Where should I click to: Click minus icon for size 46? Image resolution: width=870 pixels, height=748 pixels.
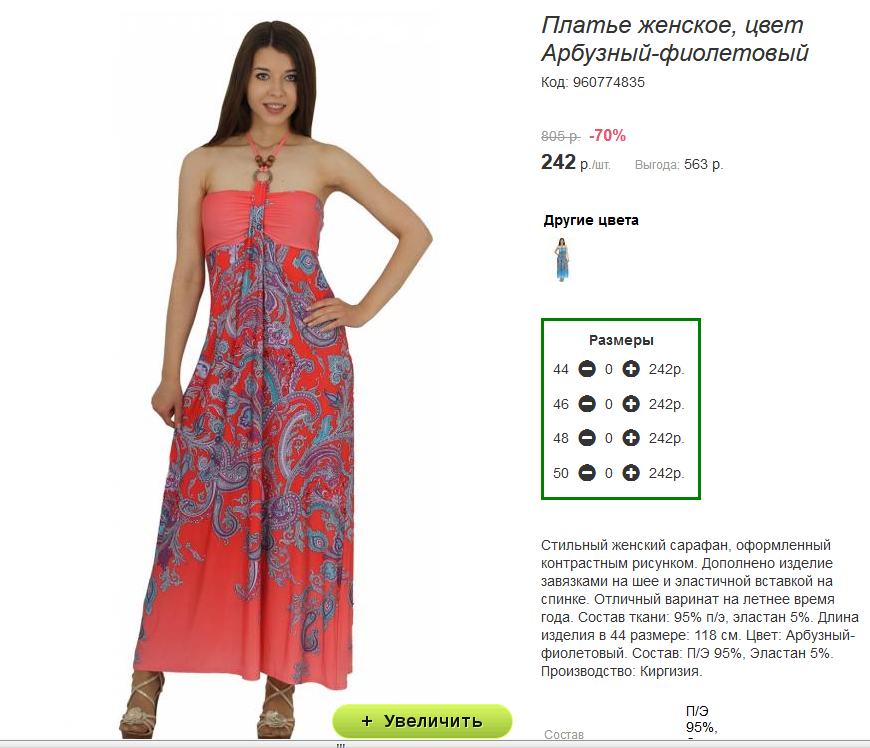pos(586,404)
